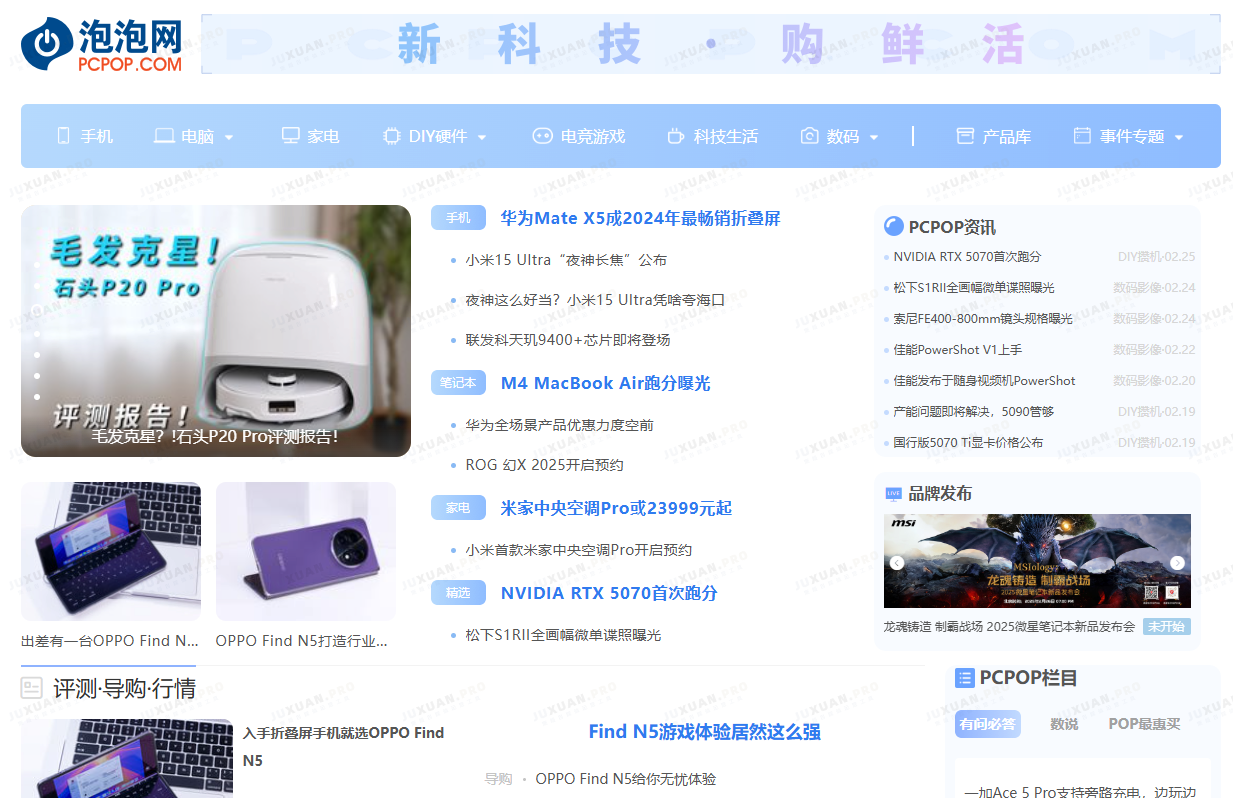
Task: Click the 笔记本 category tag button
Action: (x=458, y=383)
